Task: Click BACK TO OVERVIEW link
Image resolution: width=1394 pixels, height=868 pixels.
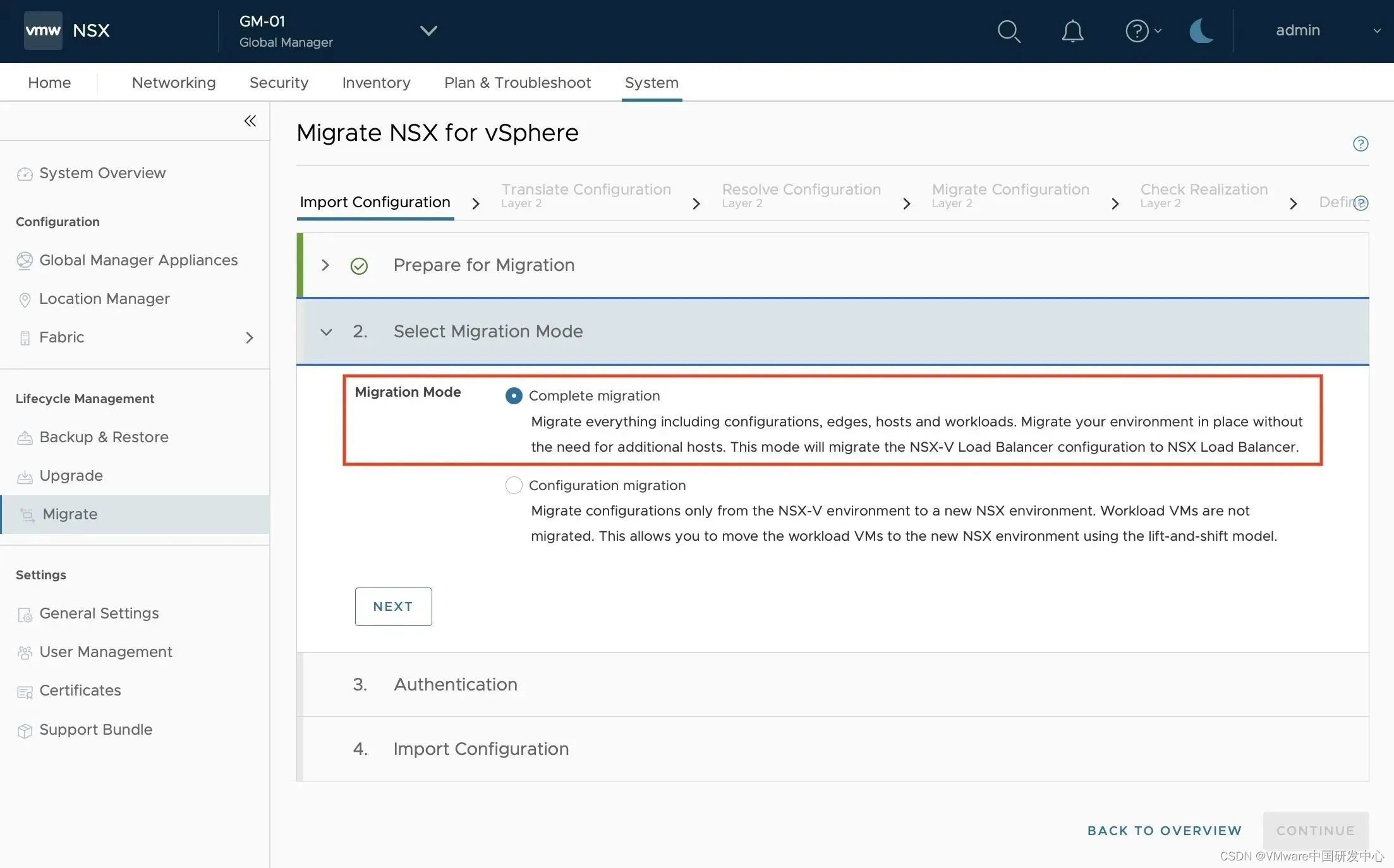Action: coord(1165,831)
